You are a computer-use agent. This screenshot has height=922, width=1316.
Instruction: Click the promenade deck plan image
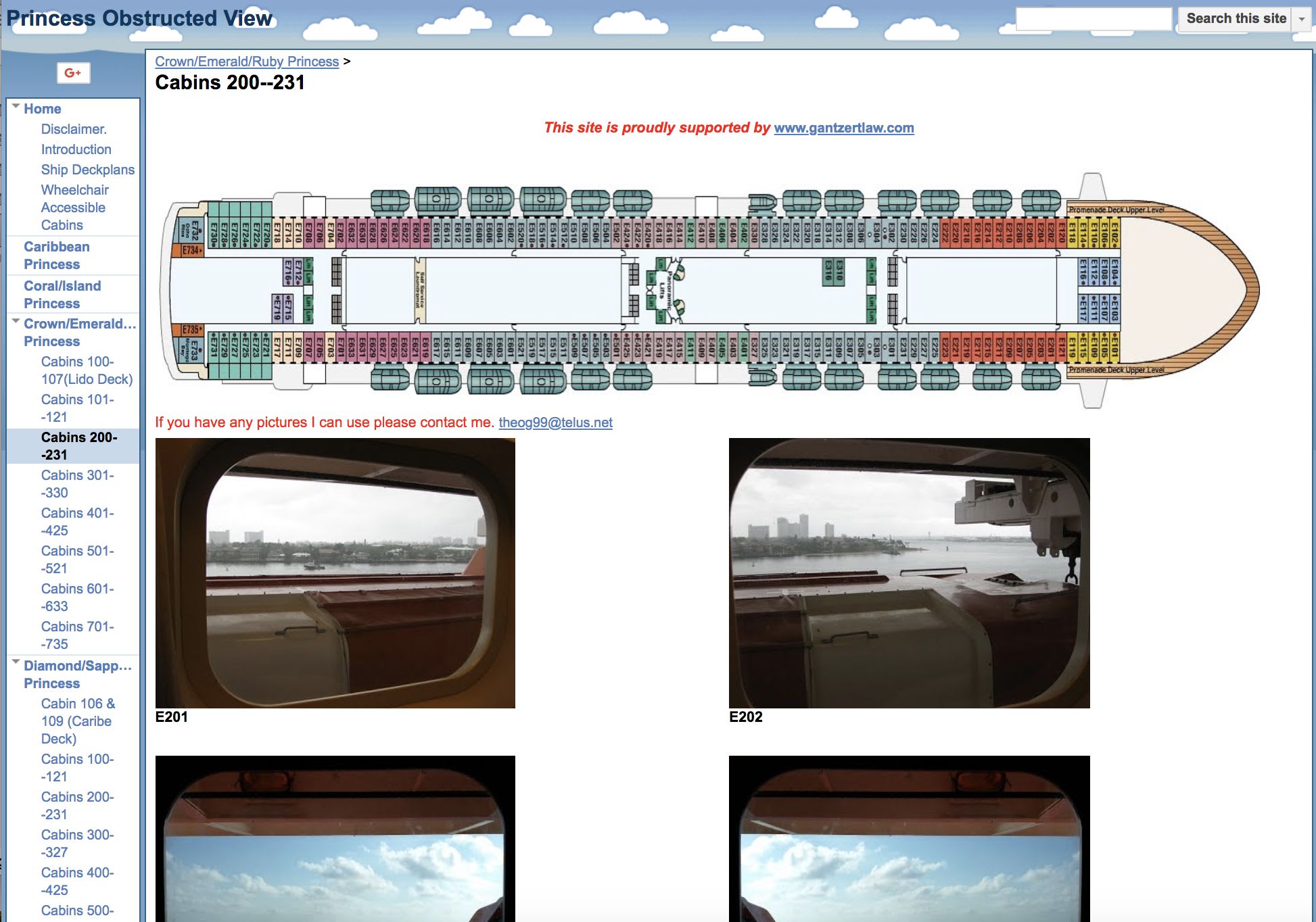pyautogui.click(x=709, y=291)
